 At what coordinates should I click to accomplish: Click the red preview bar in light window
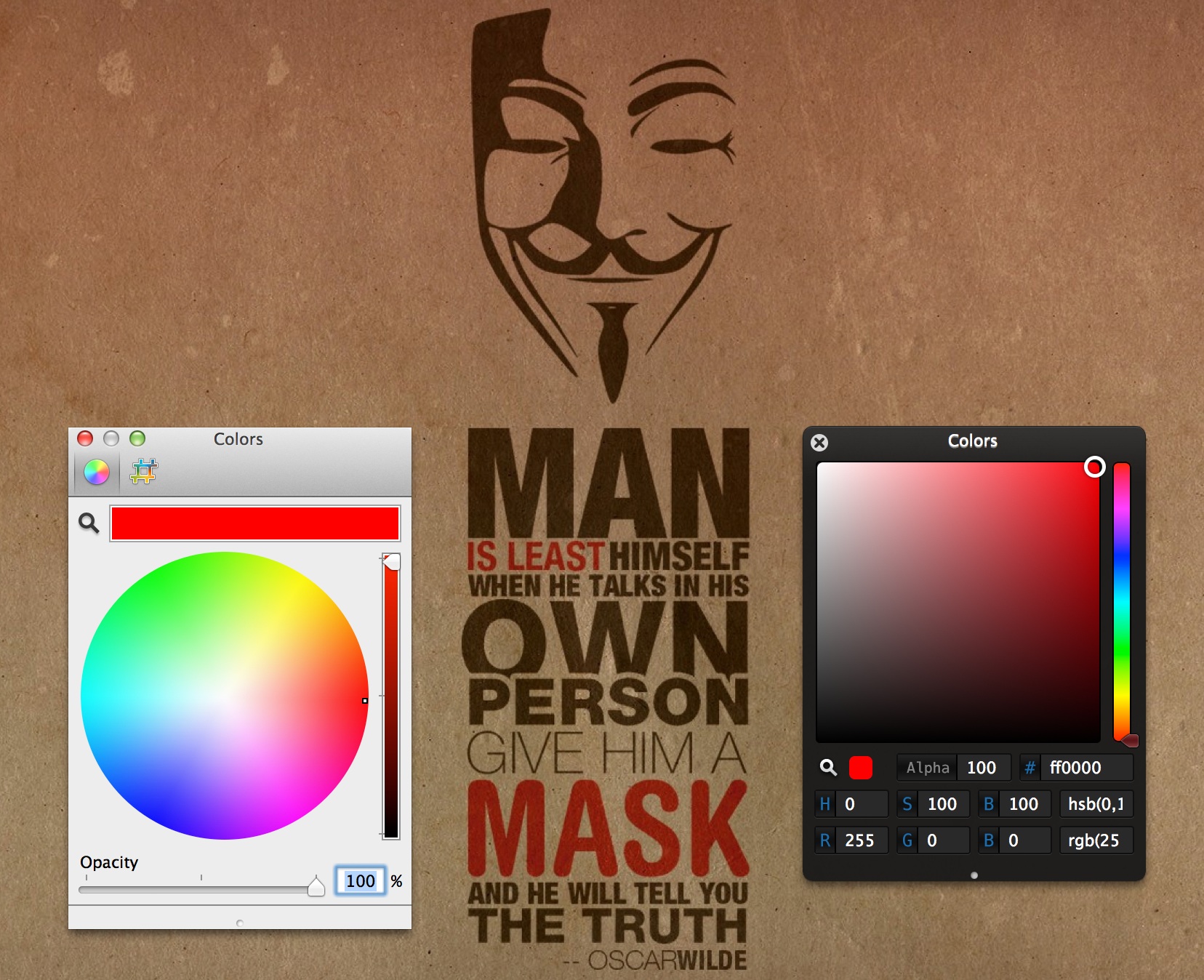(254, 523)
